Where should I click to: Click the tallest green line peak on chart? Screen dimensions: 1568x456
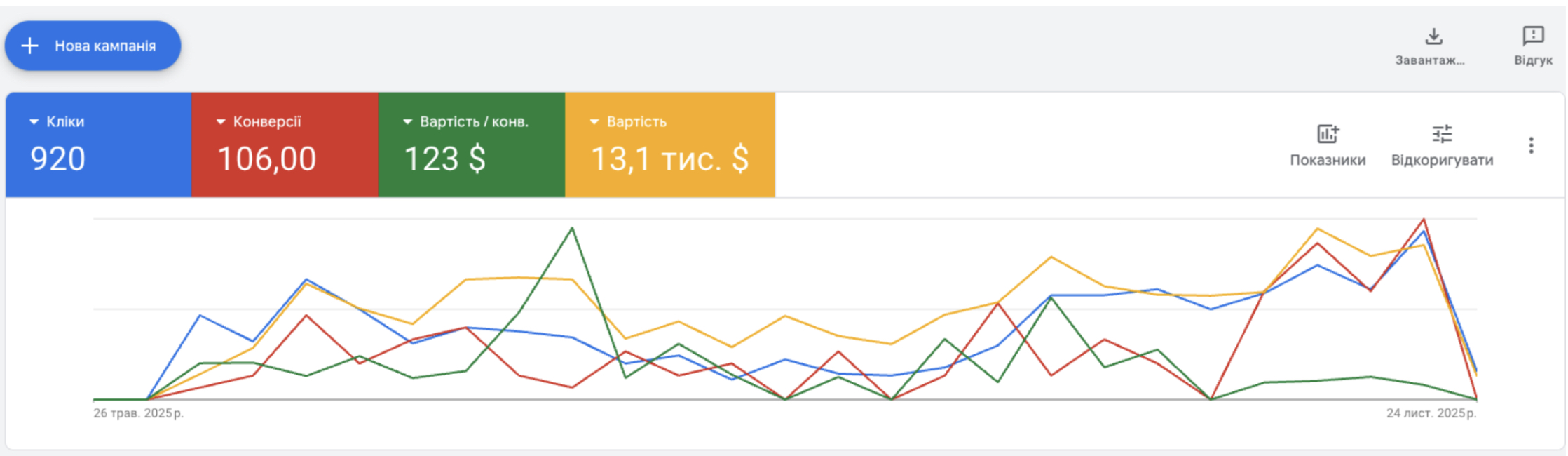573,228
